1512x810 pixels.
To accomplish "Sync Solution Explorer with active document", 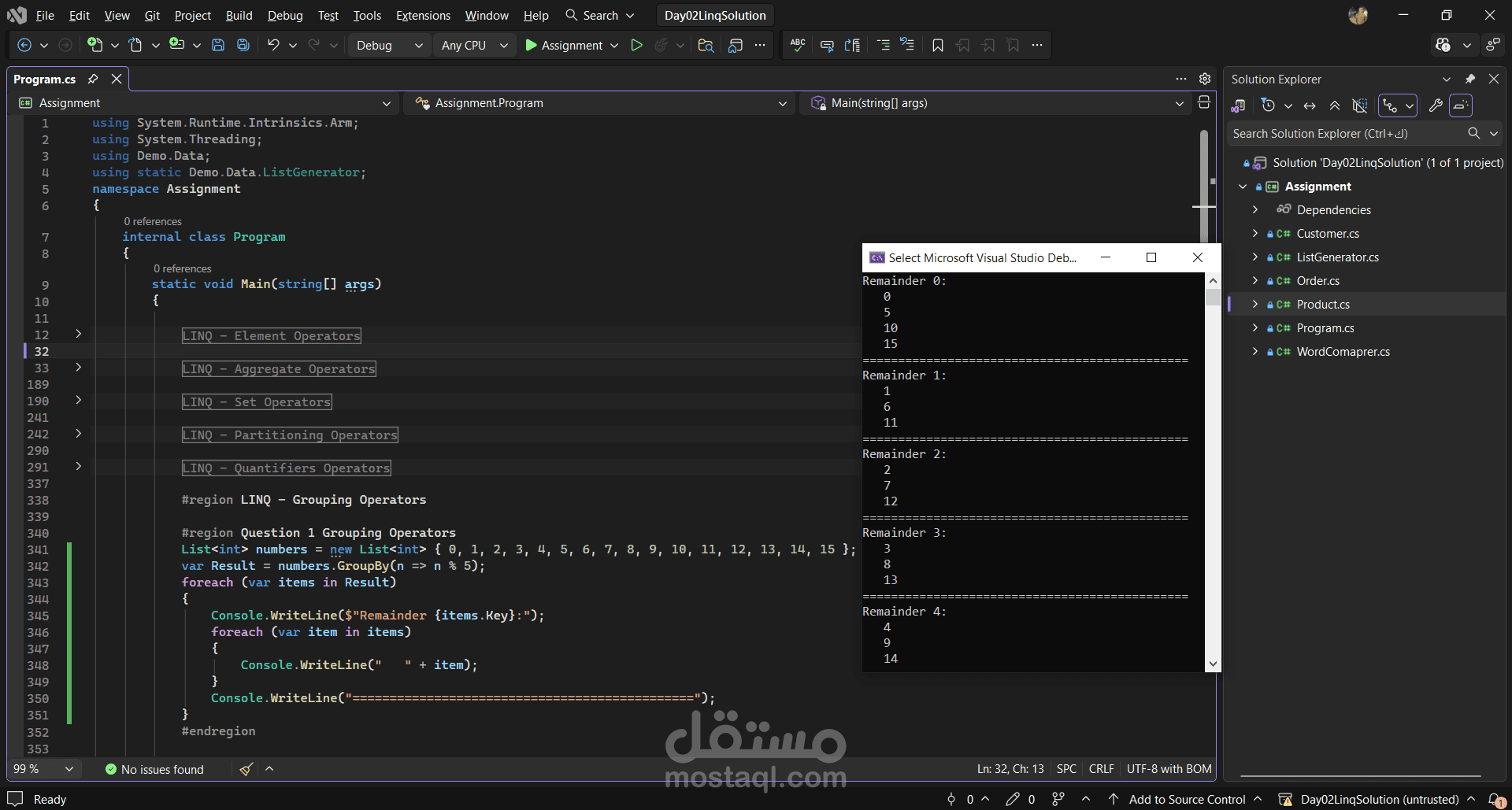I will (1309, 105).
